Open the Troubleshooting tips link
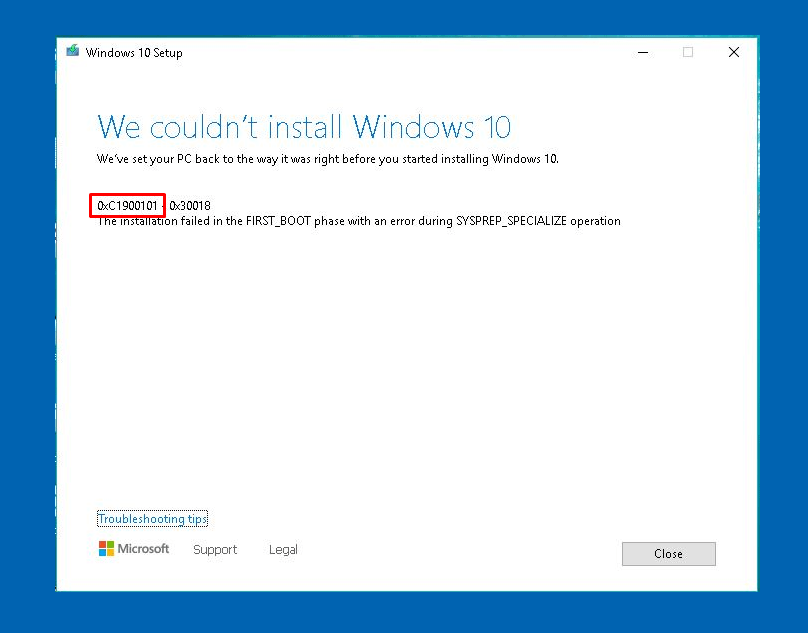808x633 pixels. [152, 519]
